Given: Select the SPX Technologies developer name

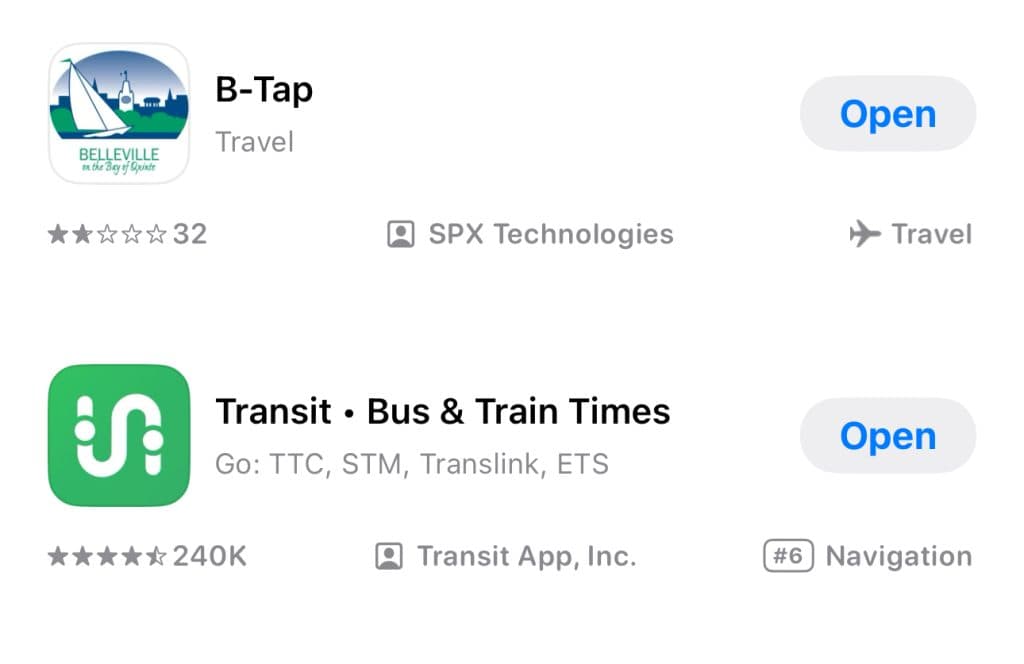Looking at the screenshot, I should coord(550,235).
